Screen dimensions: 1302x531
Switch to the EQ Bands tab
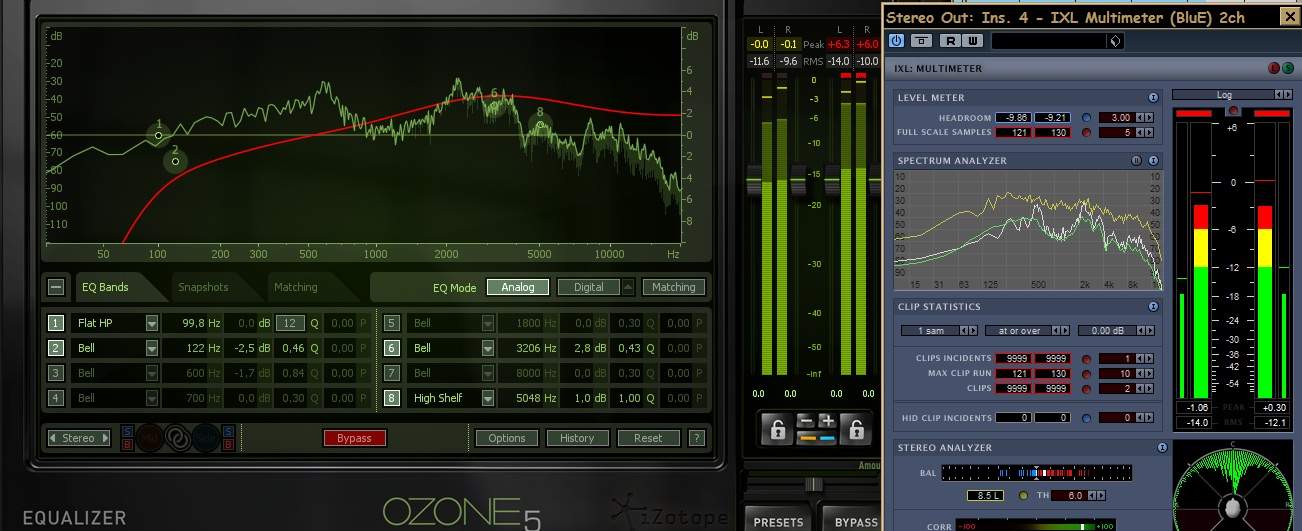pos(105,287)
